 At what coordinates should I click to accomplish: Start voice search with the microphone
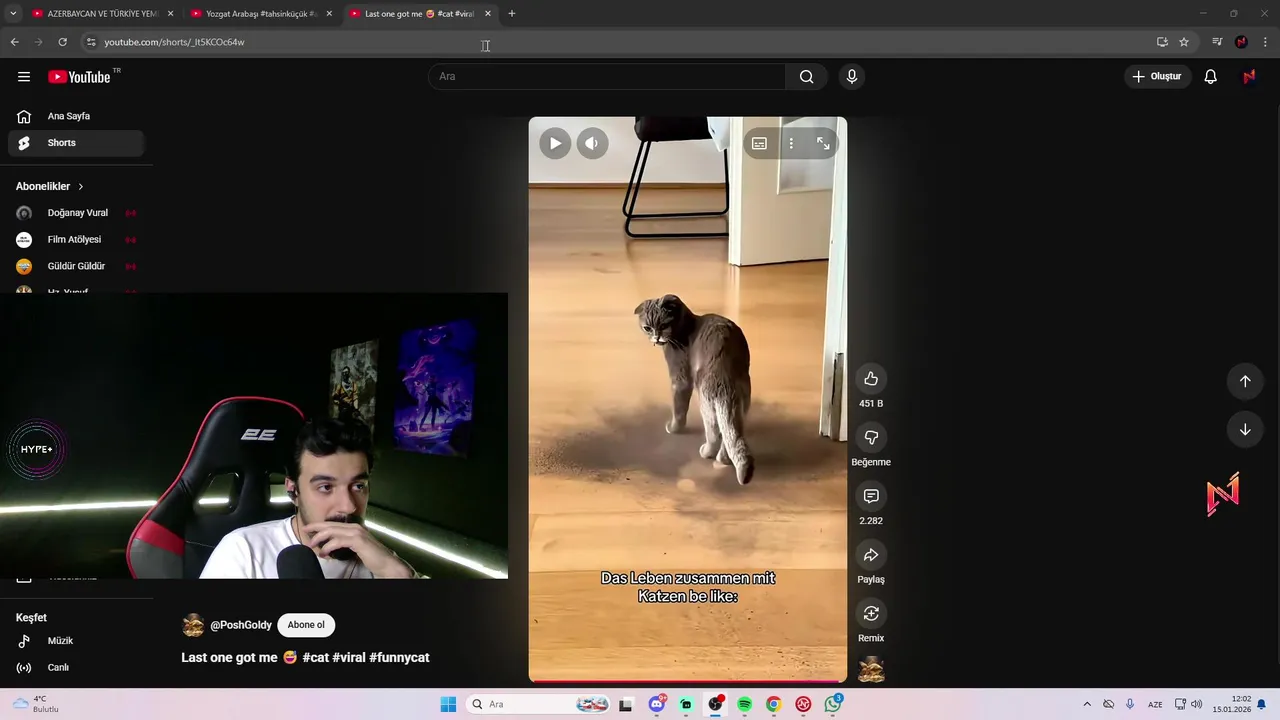851,77
